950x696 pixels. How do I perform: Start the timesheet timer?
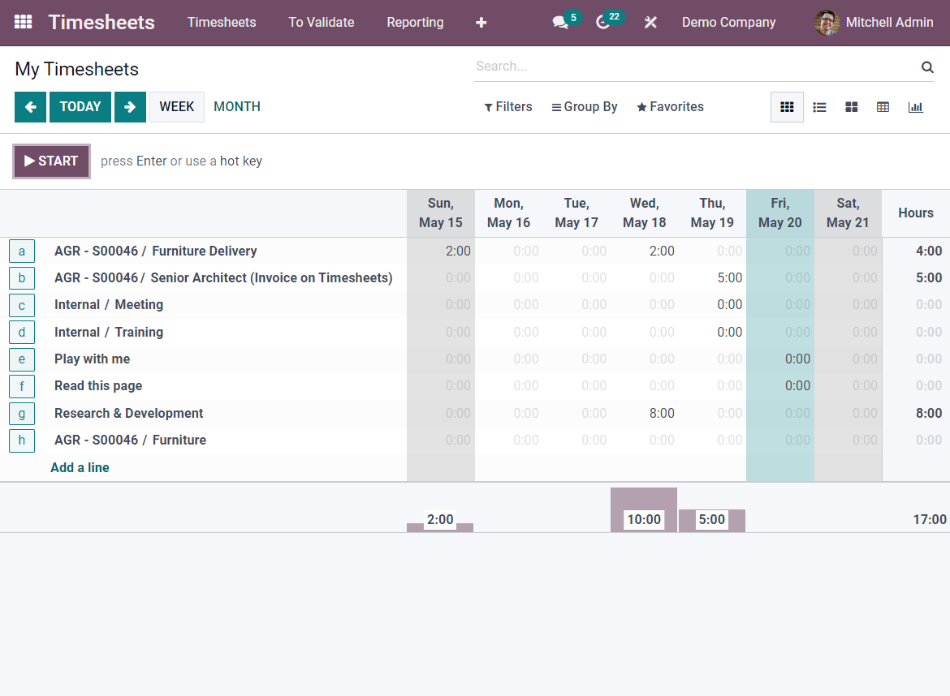[50, 160]
